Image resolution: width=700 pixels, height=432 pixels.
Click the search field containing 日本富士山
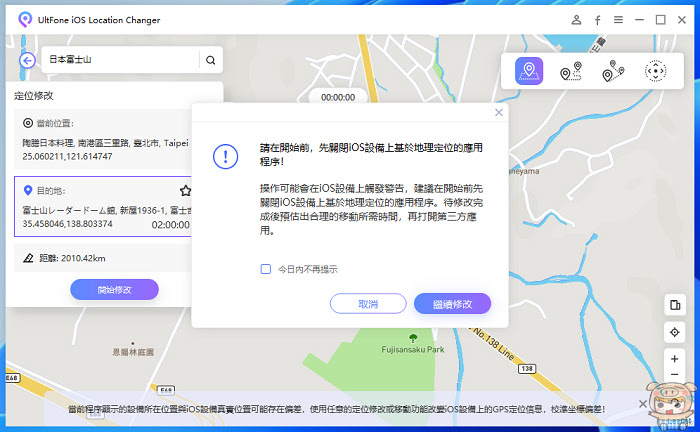point(121,59)
